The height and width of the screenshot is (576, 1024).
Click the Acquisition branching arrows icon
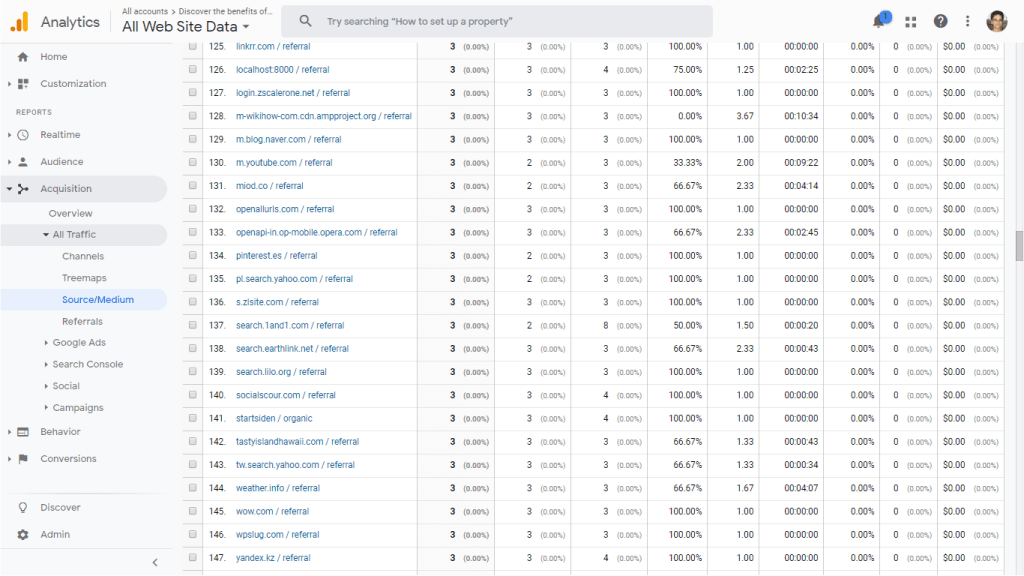point(23,189)
